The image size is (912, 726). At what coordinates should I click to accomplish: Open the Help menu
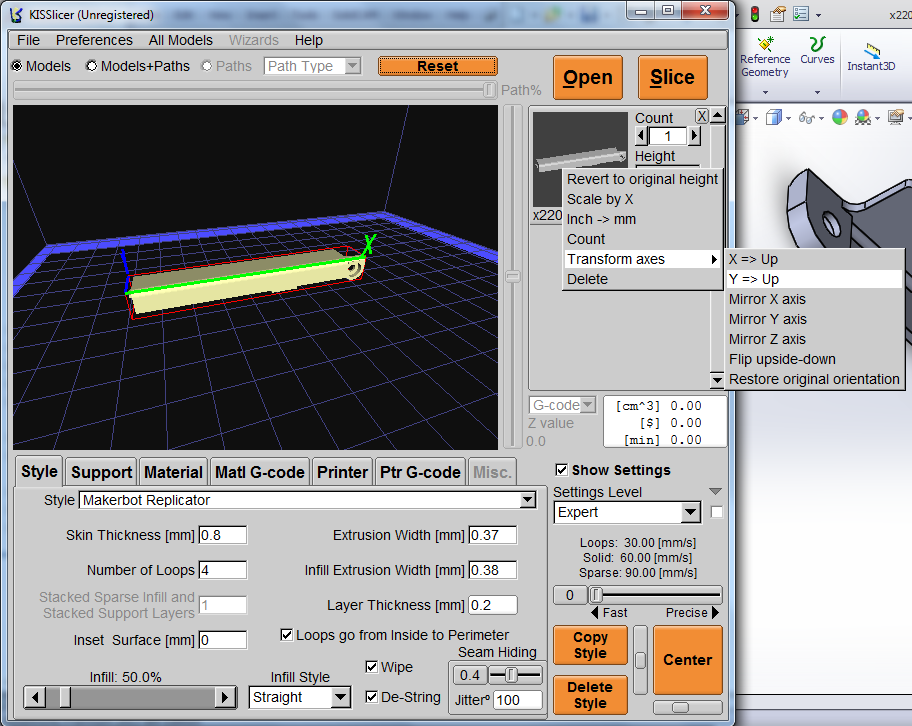tap(308, 40)
